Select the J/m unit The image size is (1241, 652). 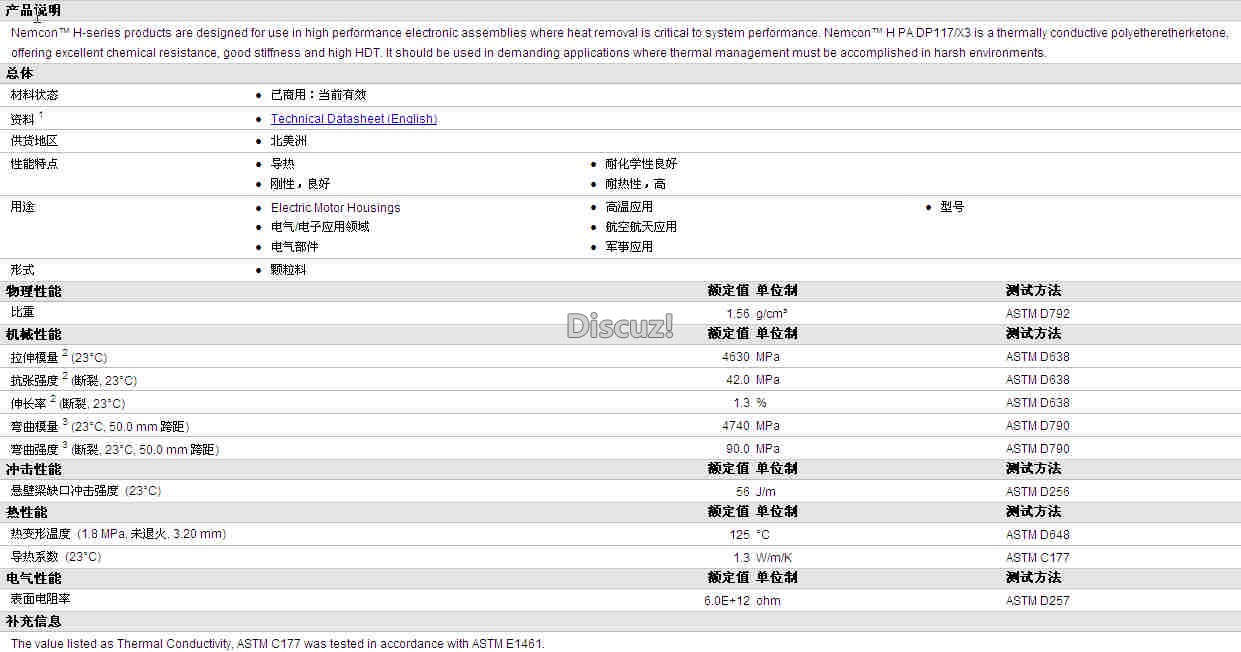766,492
